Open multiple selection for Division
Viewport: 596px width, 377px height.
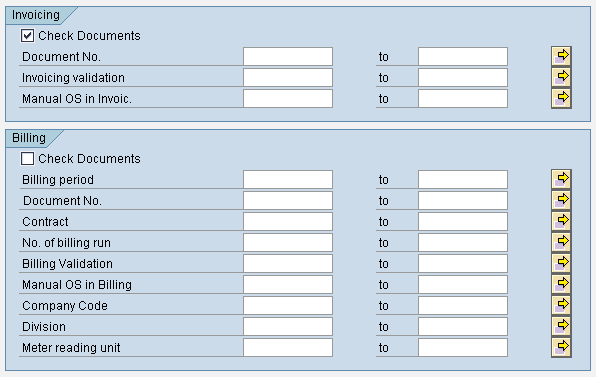point(561,326)
